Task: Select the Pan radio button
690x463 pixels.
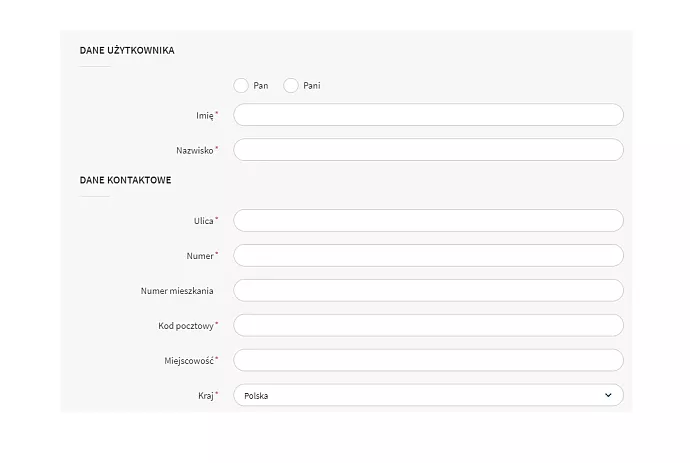Action: pyautogui.click(x=241, y=86)
